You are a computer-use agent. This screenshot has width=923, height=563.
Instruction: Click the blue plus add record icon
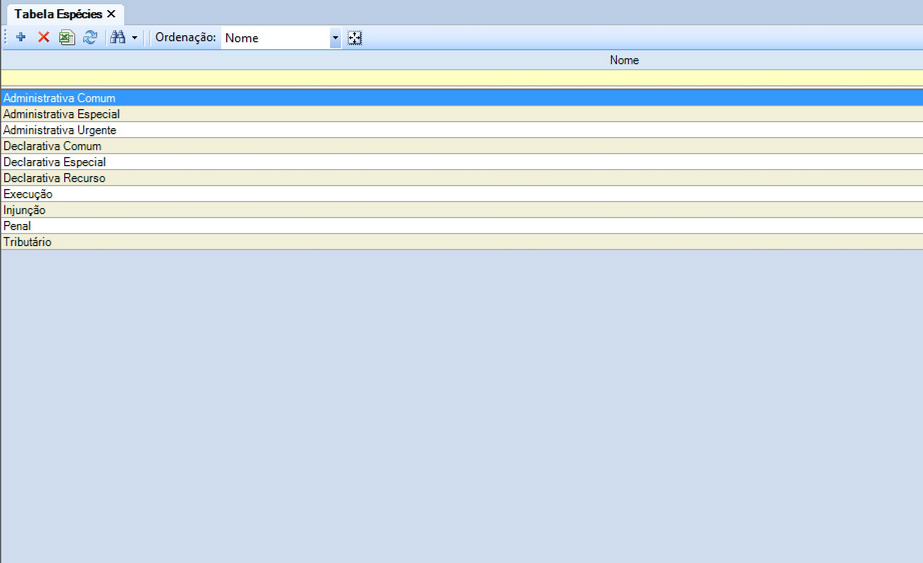pos(21,38)
